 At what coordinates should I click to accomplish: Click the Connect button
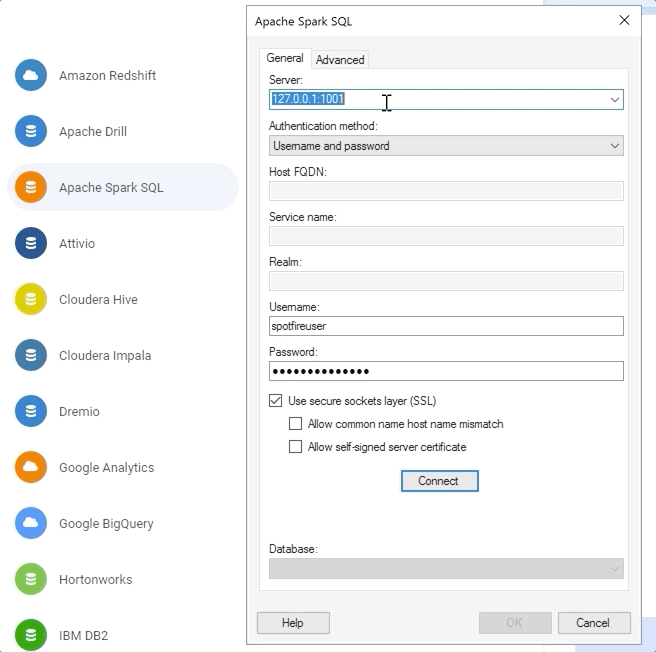tap(439, 481)
